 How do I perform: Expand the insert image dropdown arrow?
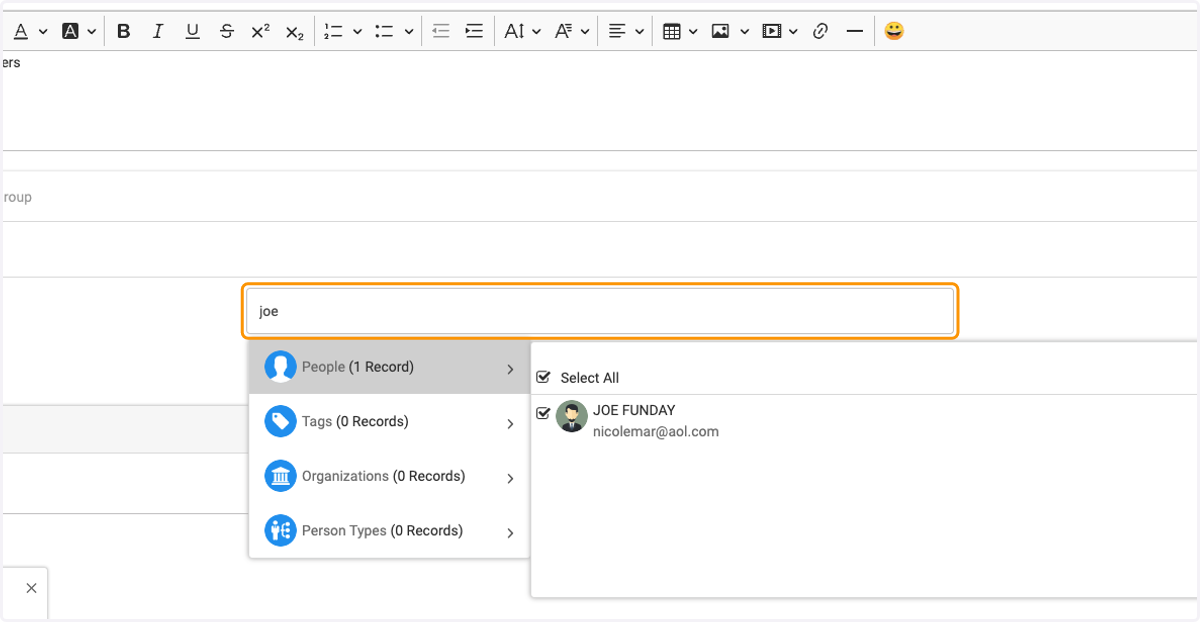tap(744, 32)
